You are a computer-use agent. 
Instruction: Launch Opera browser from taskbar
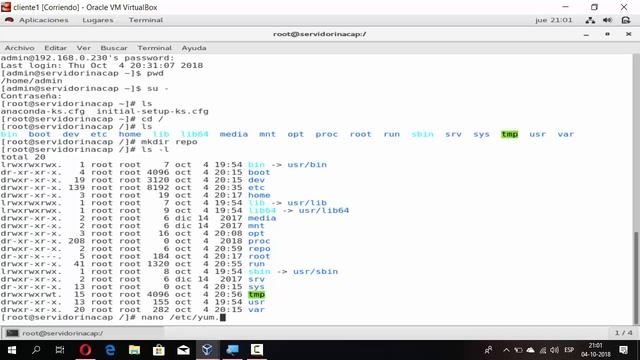(85, 350)
